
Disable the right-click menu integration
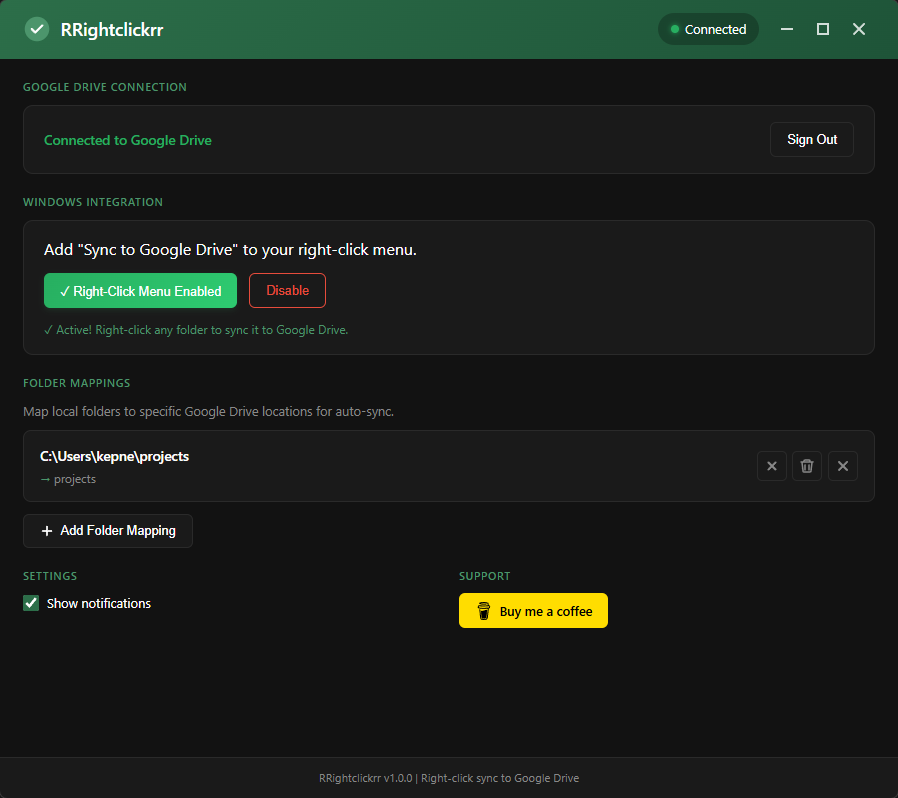287,290
